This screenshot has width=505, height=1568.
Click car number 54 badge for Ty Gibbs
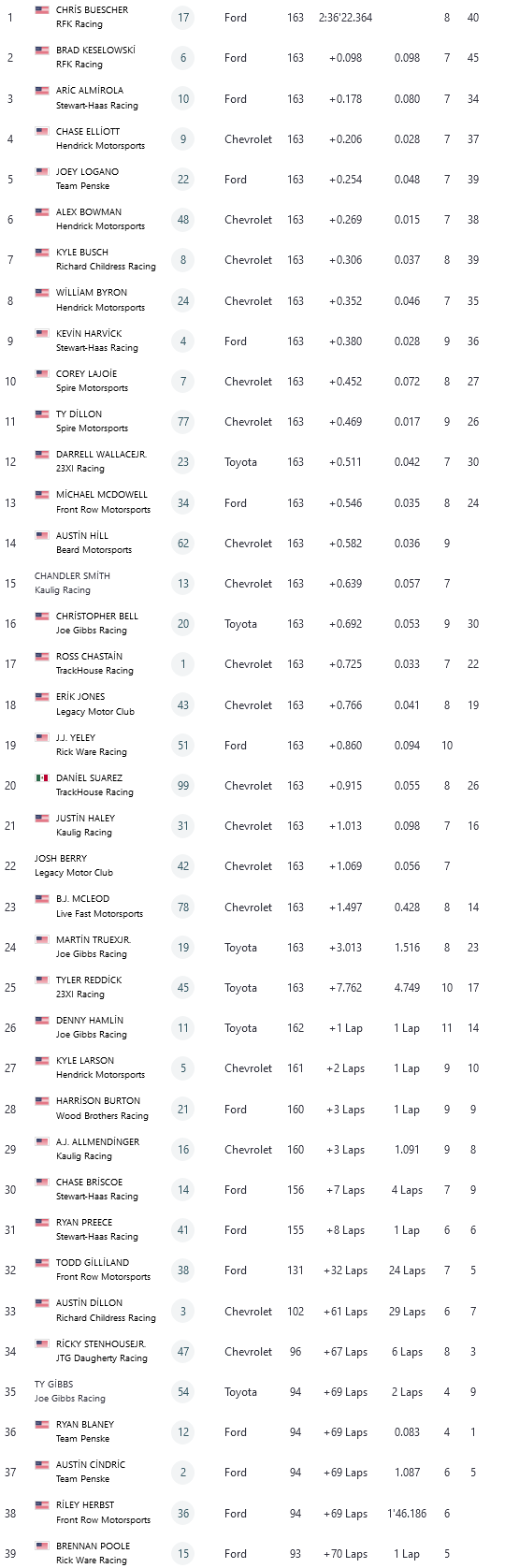[183, 1392]
